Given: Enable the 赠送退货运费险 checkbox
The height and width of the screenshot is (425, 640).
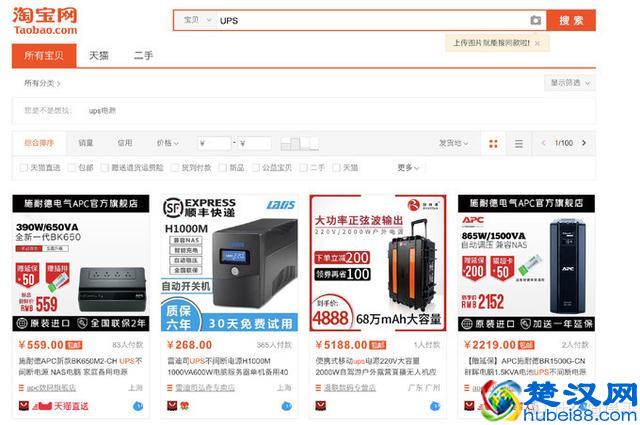Looking at the screenshot, I should pyautogui.click(x=104, y=168).
